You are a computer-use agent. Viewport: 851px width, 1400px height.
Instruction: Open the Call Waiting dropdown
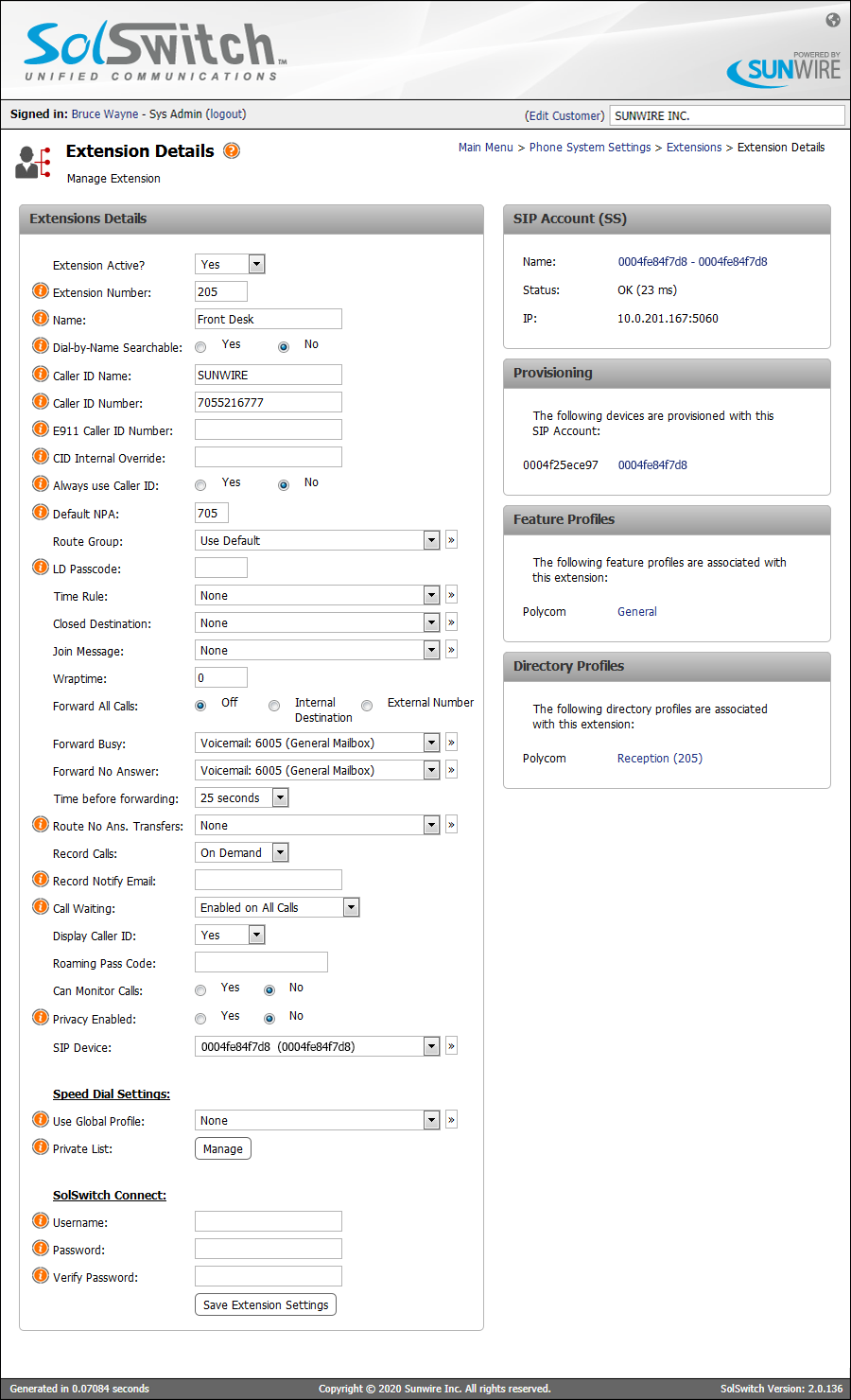click(277, 907)
